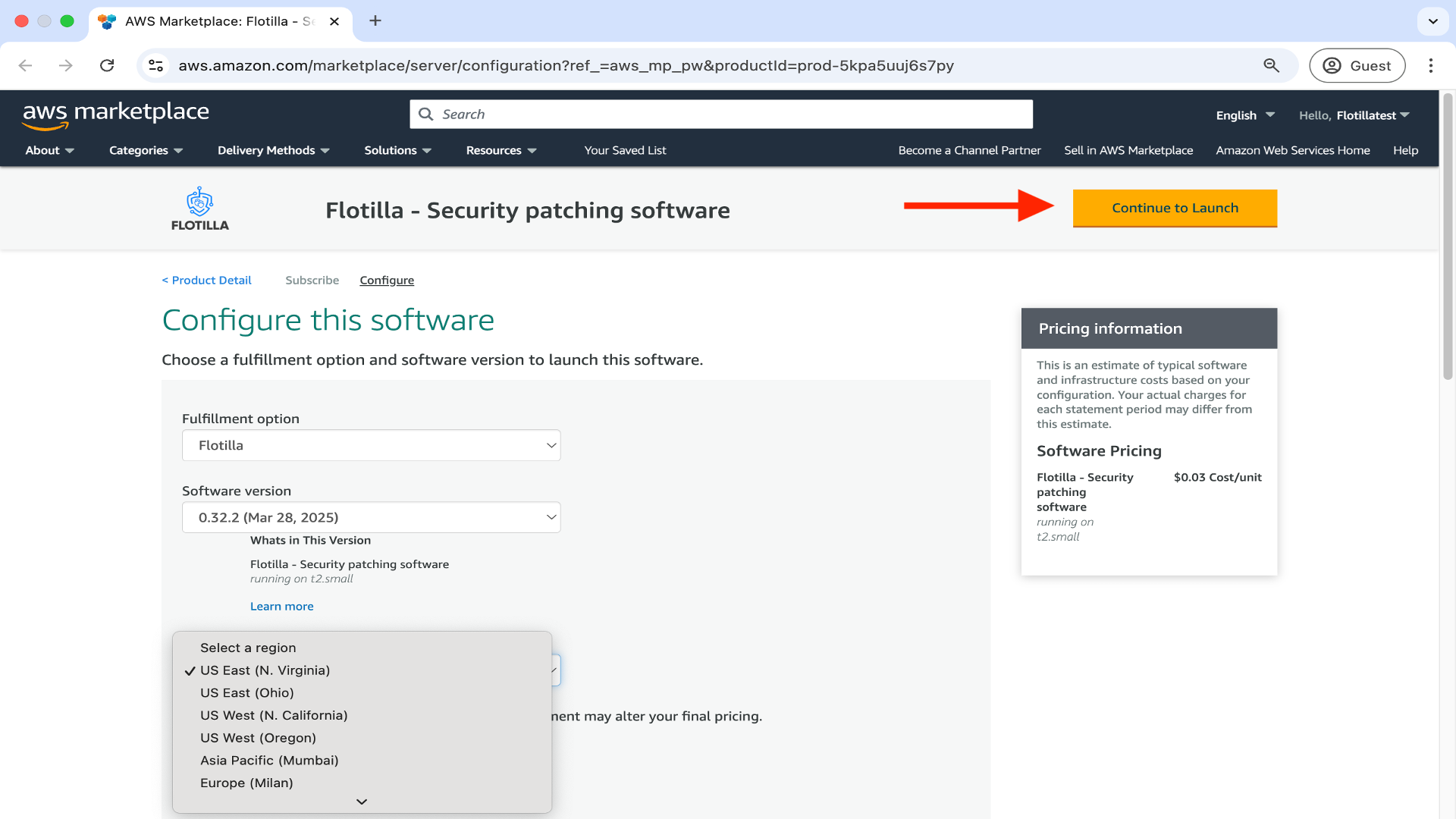This screenshot has height=819, width=1456.
Task: Select Europe (Milan) region option
Action: [x=246, y=783]
